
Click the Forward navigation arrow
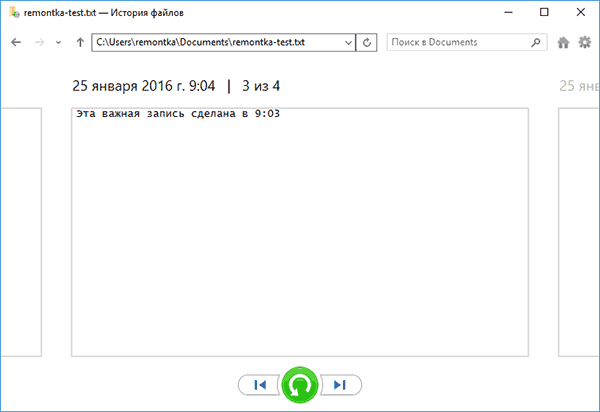[39, 43]
